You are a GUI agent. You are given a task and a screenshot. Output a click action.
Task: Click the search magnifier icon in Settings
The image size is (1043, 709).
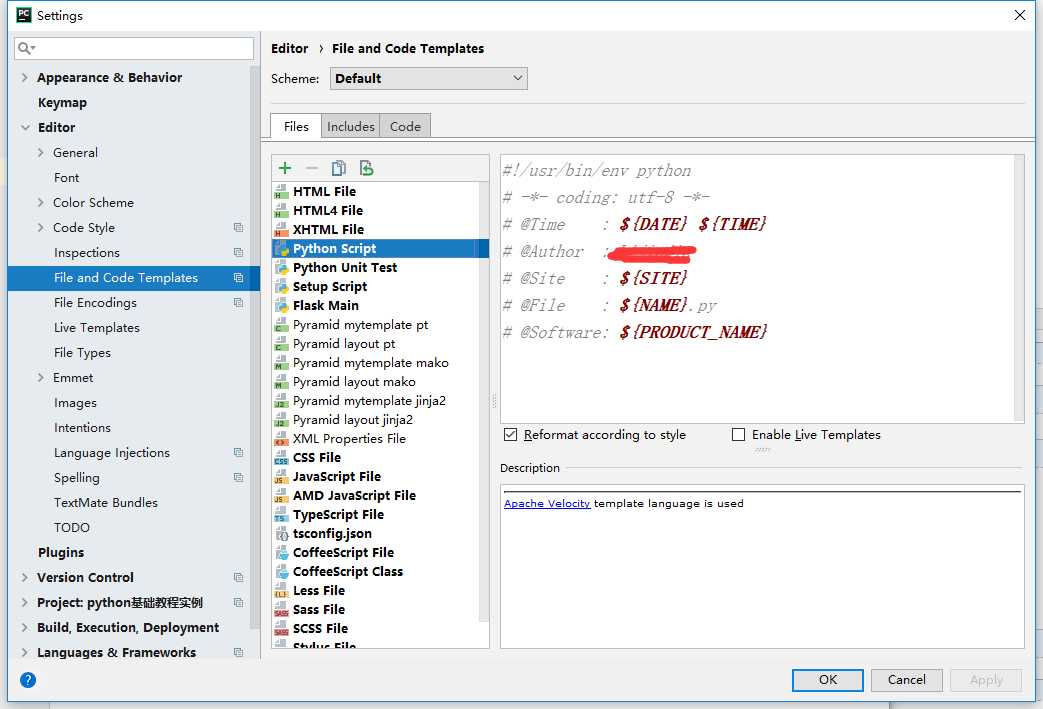pos(25,48)
